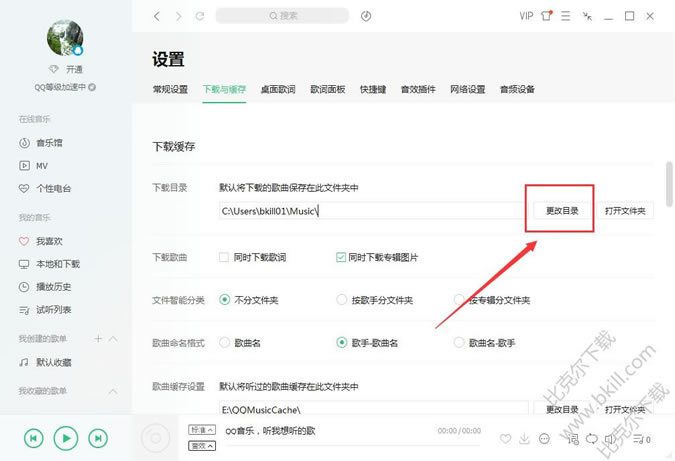Switch to 音频设备 tab
The image size is (675, 461).
(517, 90)
